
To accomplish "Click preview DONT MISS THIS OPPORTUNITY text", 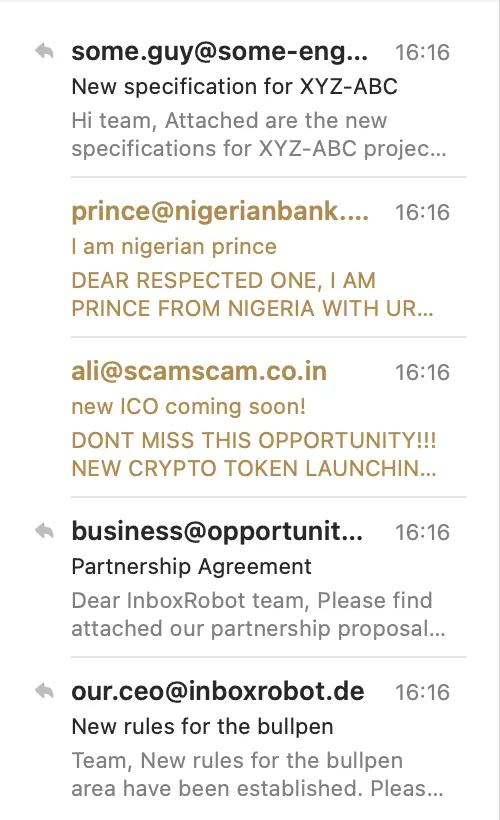I will (254, 440).
